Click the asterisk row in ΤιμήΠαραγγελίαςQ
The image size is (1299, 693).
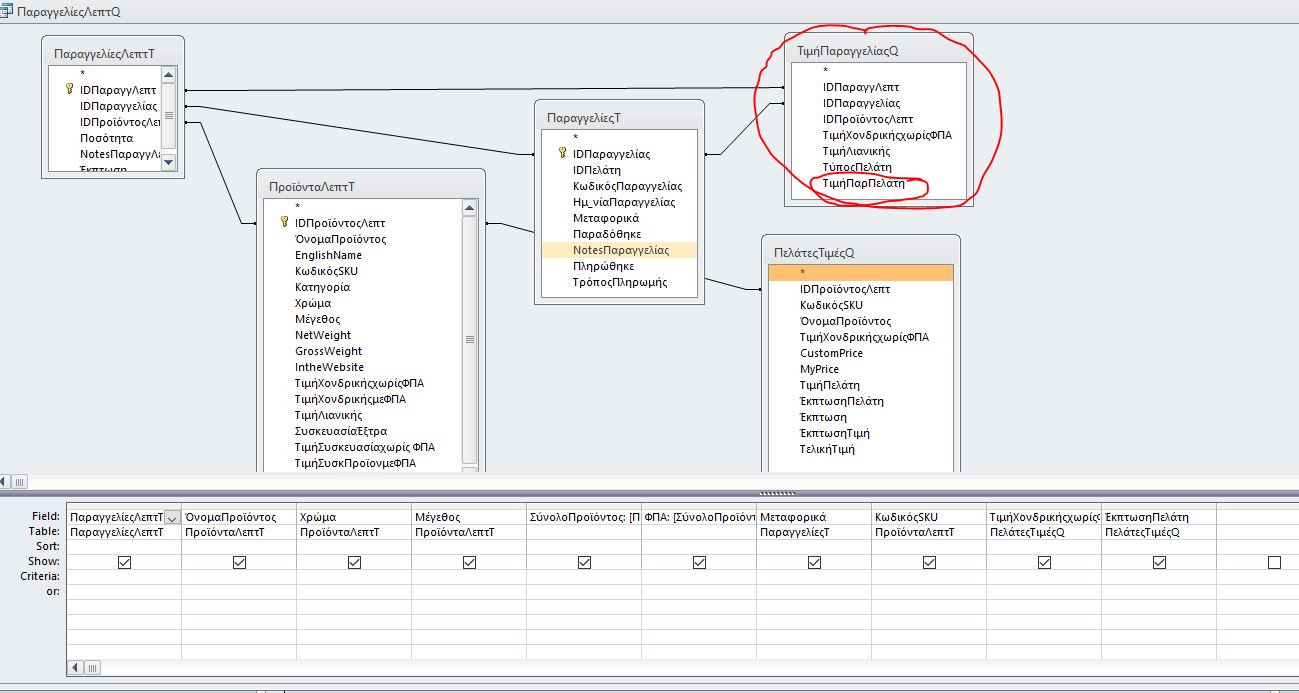824,69
